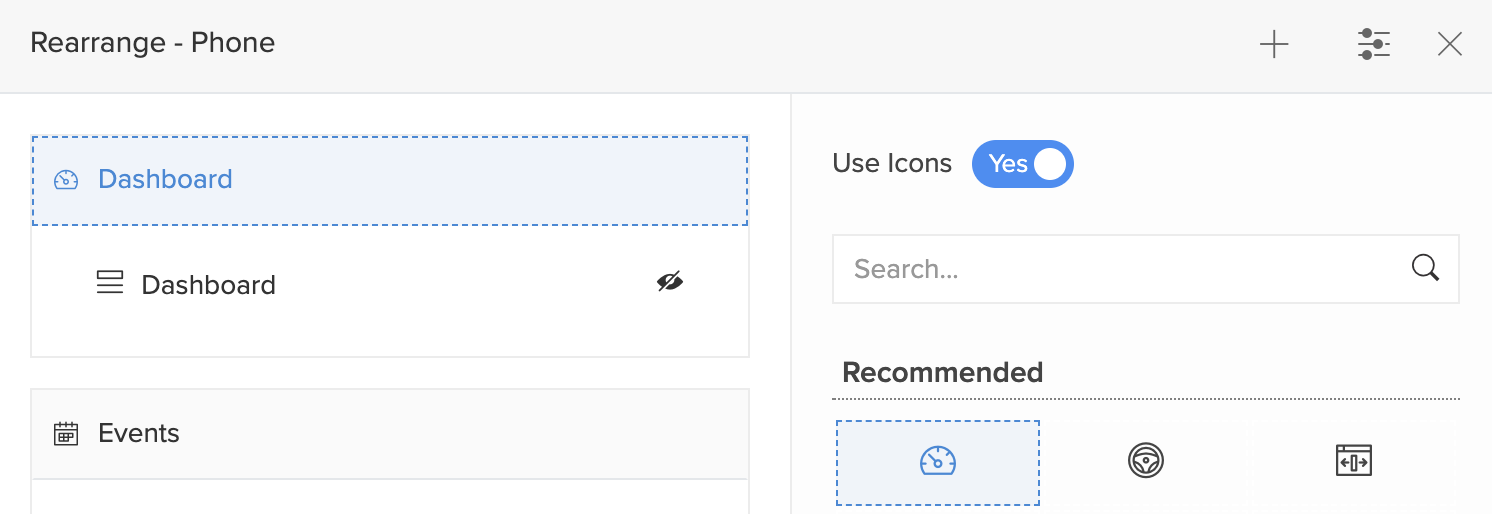This screenshot has width=1492, height=514.
Task: Focus the icon Search field
Action: [x=1120, y=269]
